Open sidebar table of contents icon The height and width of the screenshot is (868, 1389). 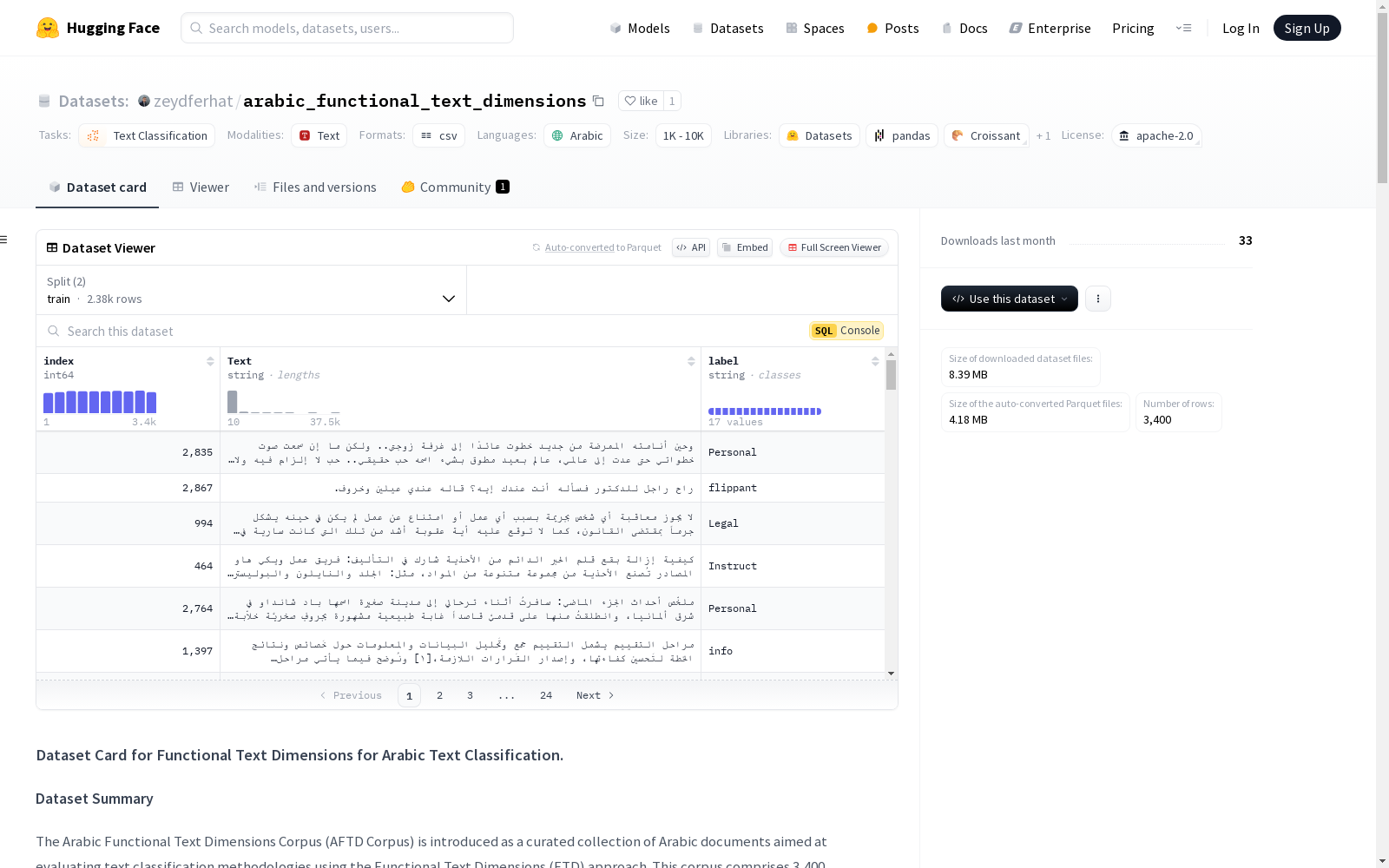3,240
